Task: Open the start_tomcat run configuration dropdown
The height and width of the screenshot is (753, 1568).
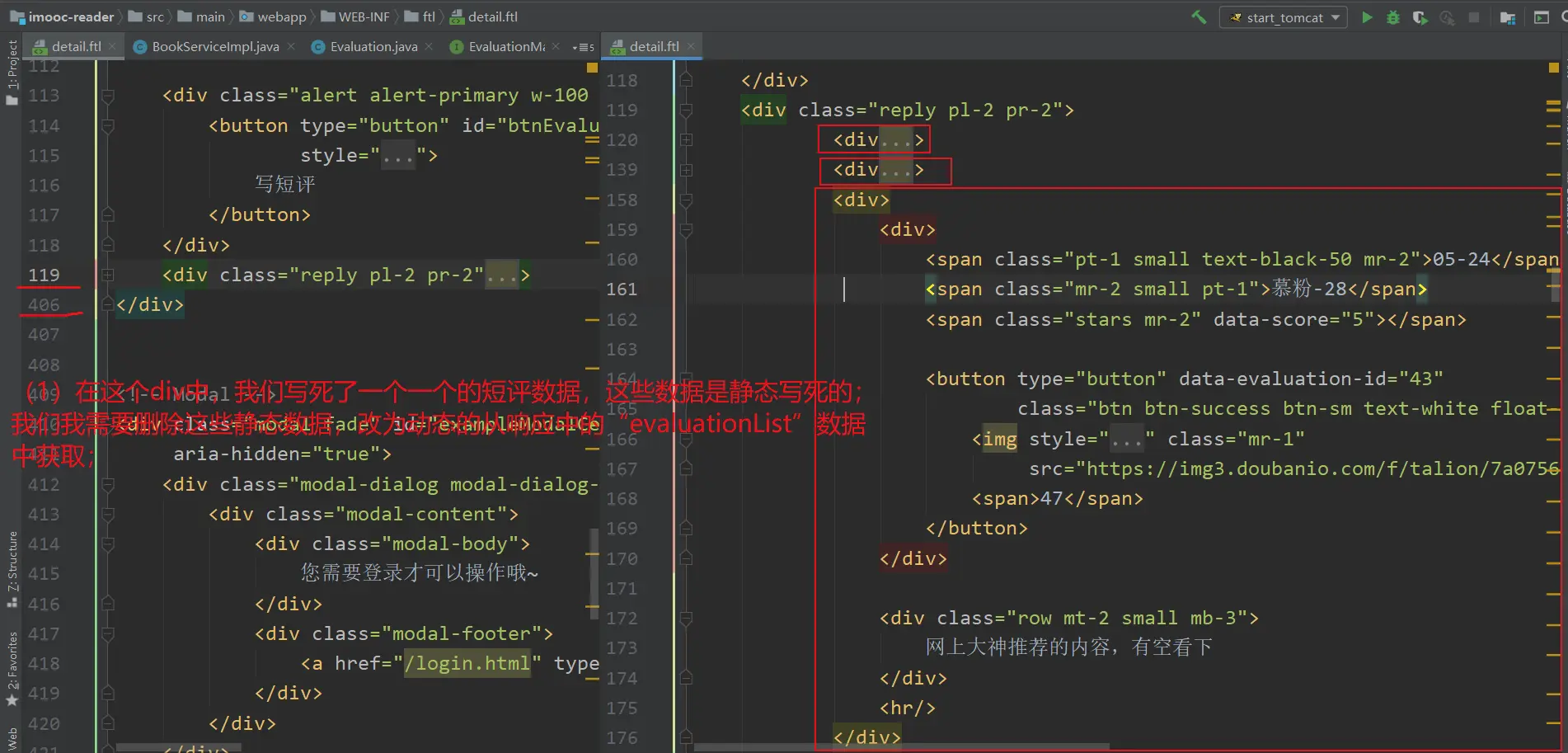Action: click(1284, 17)
